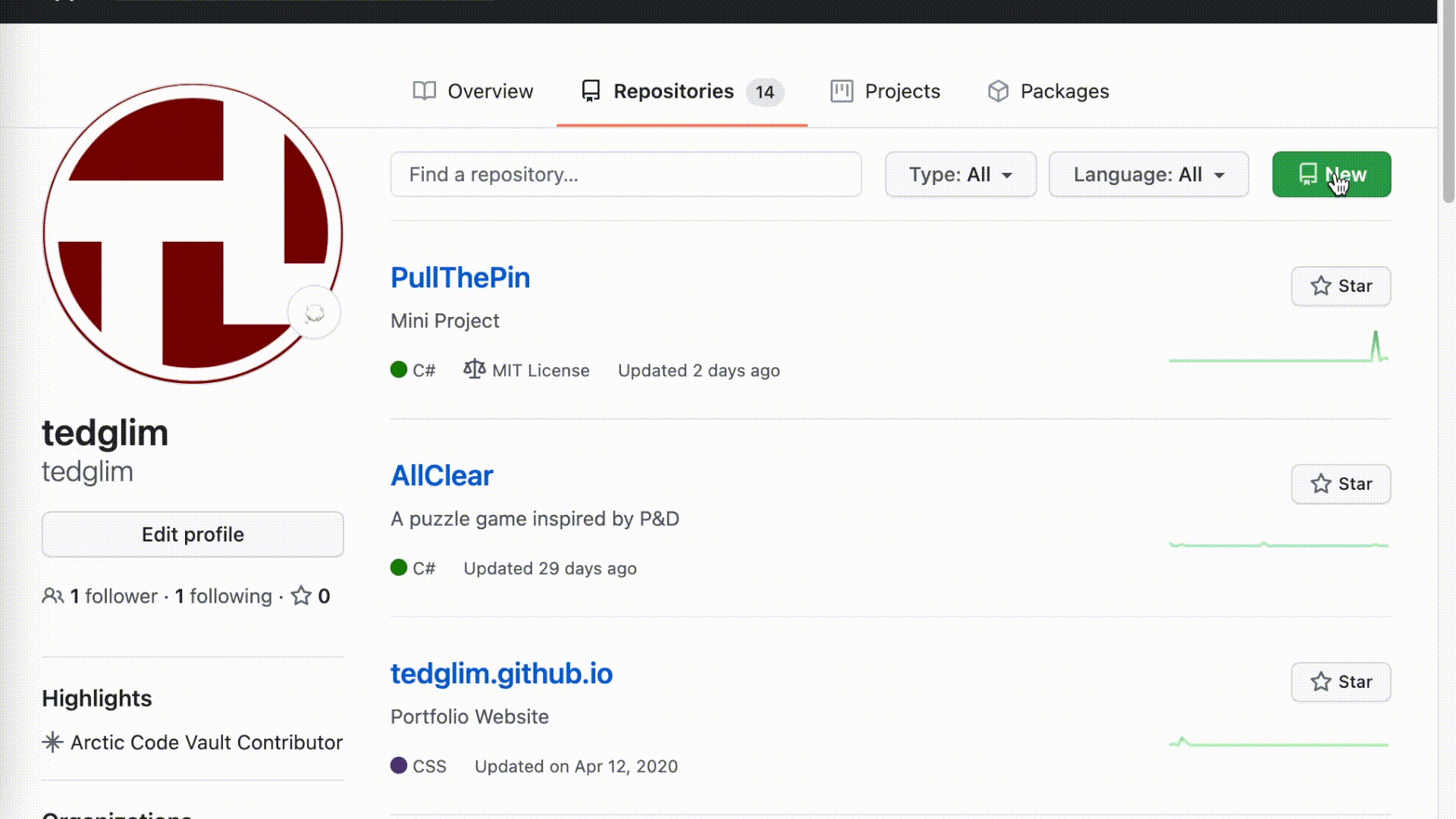Click the followers people icon

(53, 596)
